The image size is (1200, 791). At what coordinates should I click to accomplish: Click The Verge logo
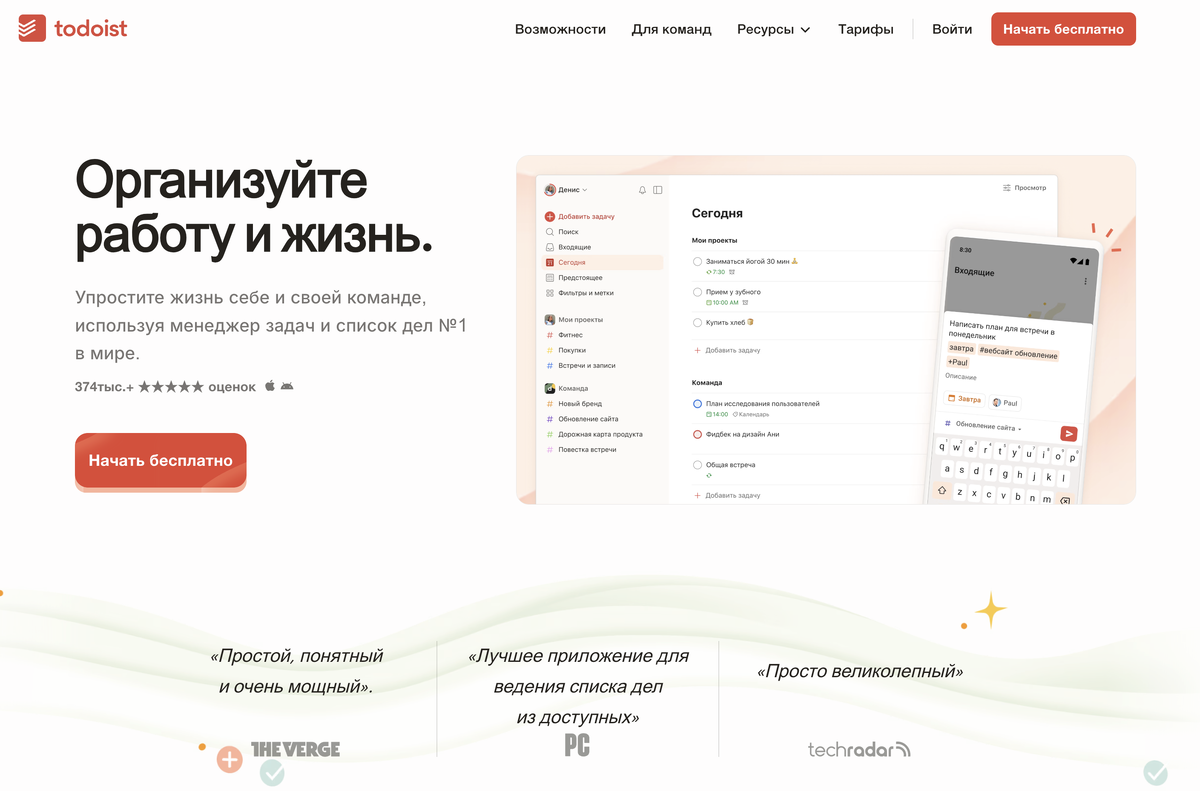(x=295, y=749)
